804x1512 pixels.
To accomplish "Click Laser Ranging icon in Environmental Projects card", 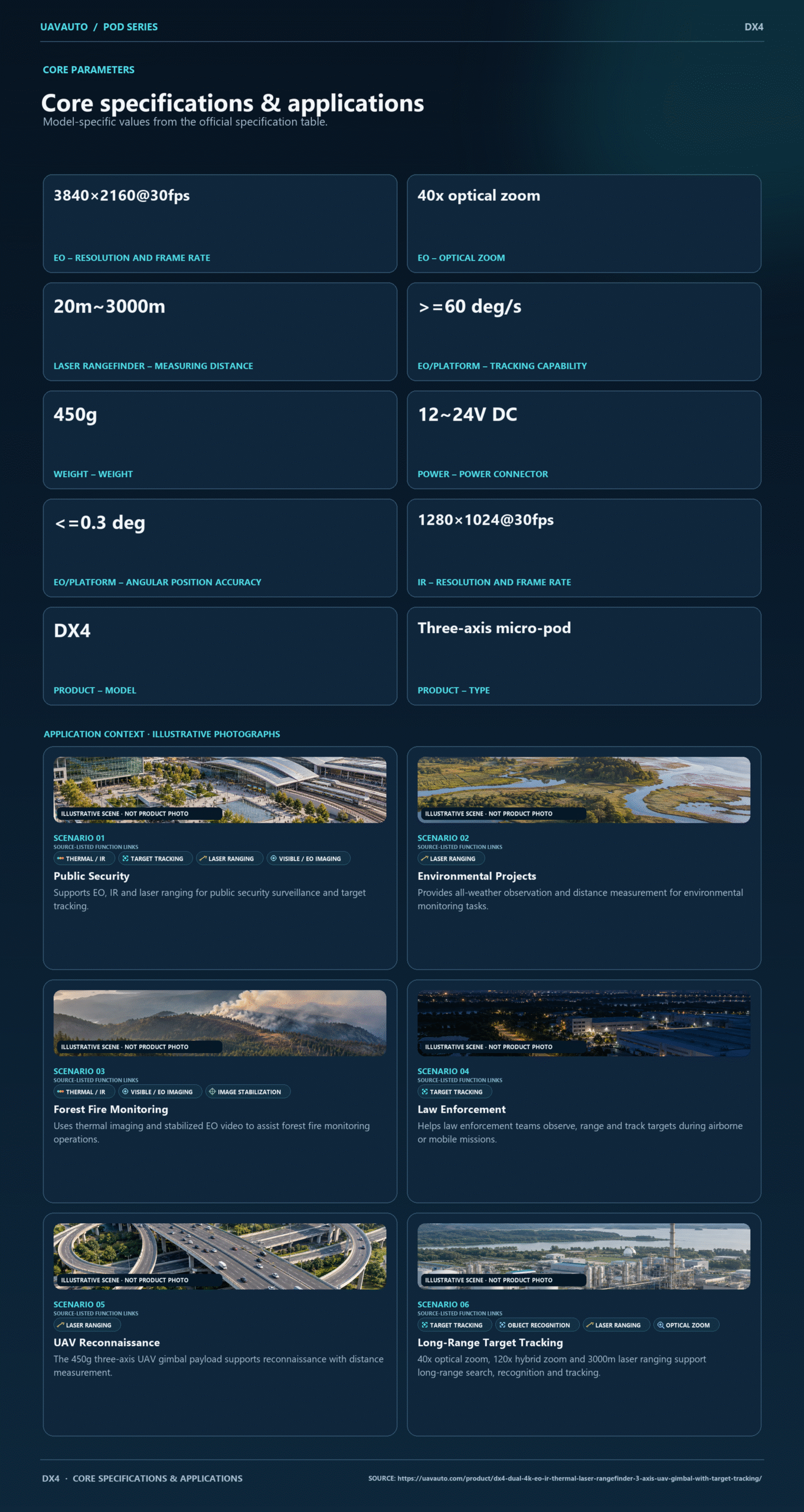I will point(424,859).
